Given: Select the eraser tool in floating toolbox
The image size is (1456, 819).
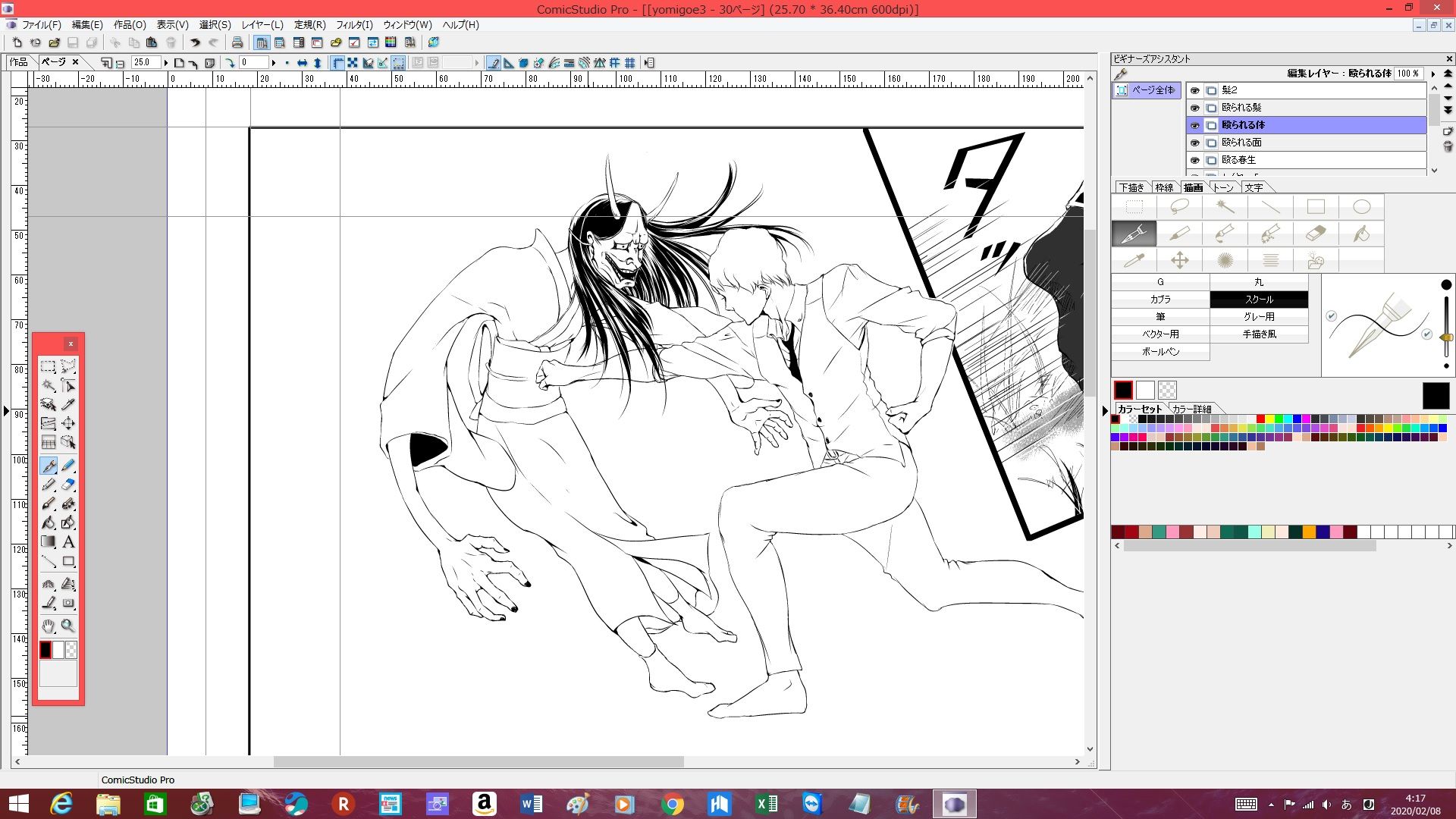Looking at the screenshot, I should (x=68, y=485).
